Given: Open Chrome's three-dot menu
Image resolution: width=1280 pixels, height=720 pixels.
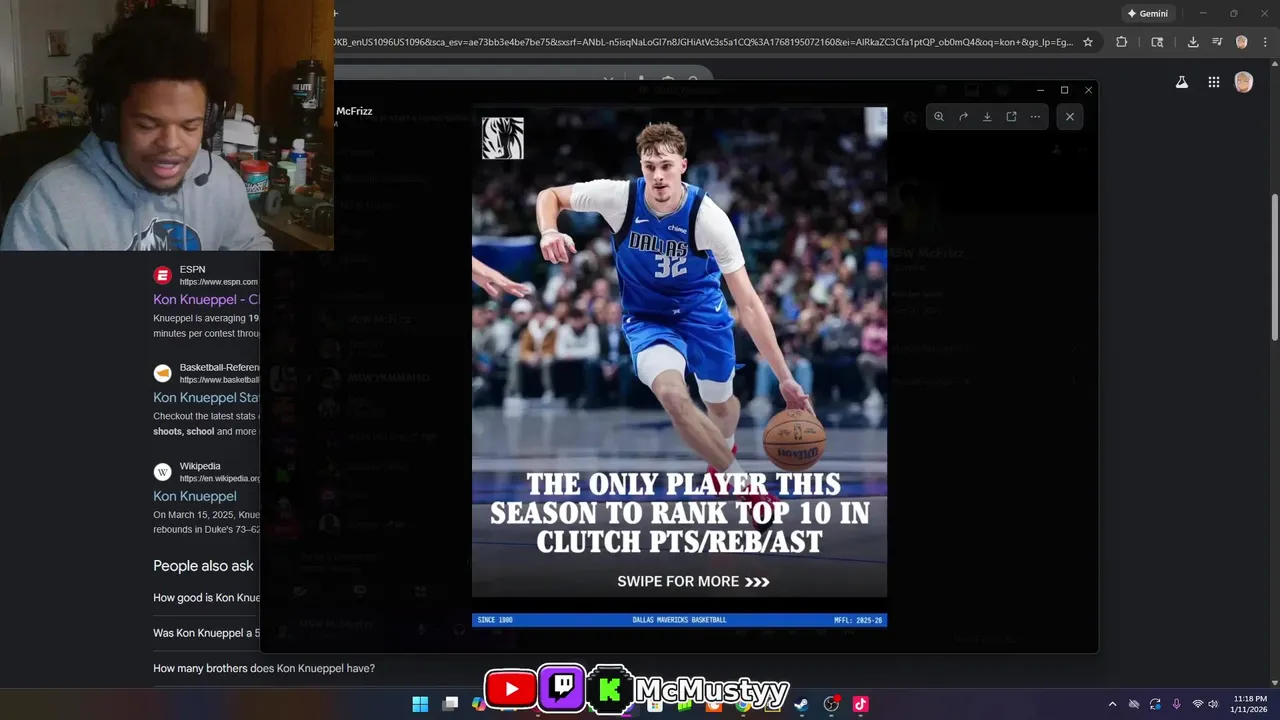Looking at the screenshot, I should 1265,42.
